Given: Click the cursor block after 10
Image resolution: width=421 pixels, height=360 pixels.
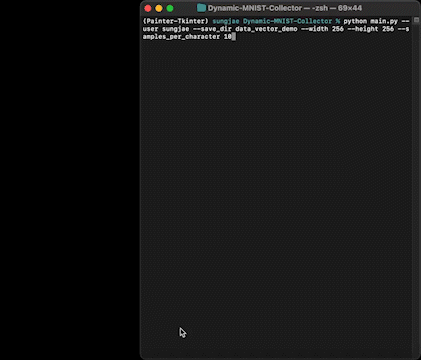Looking at the screenshot, I should click(234, 37).
